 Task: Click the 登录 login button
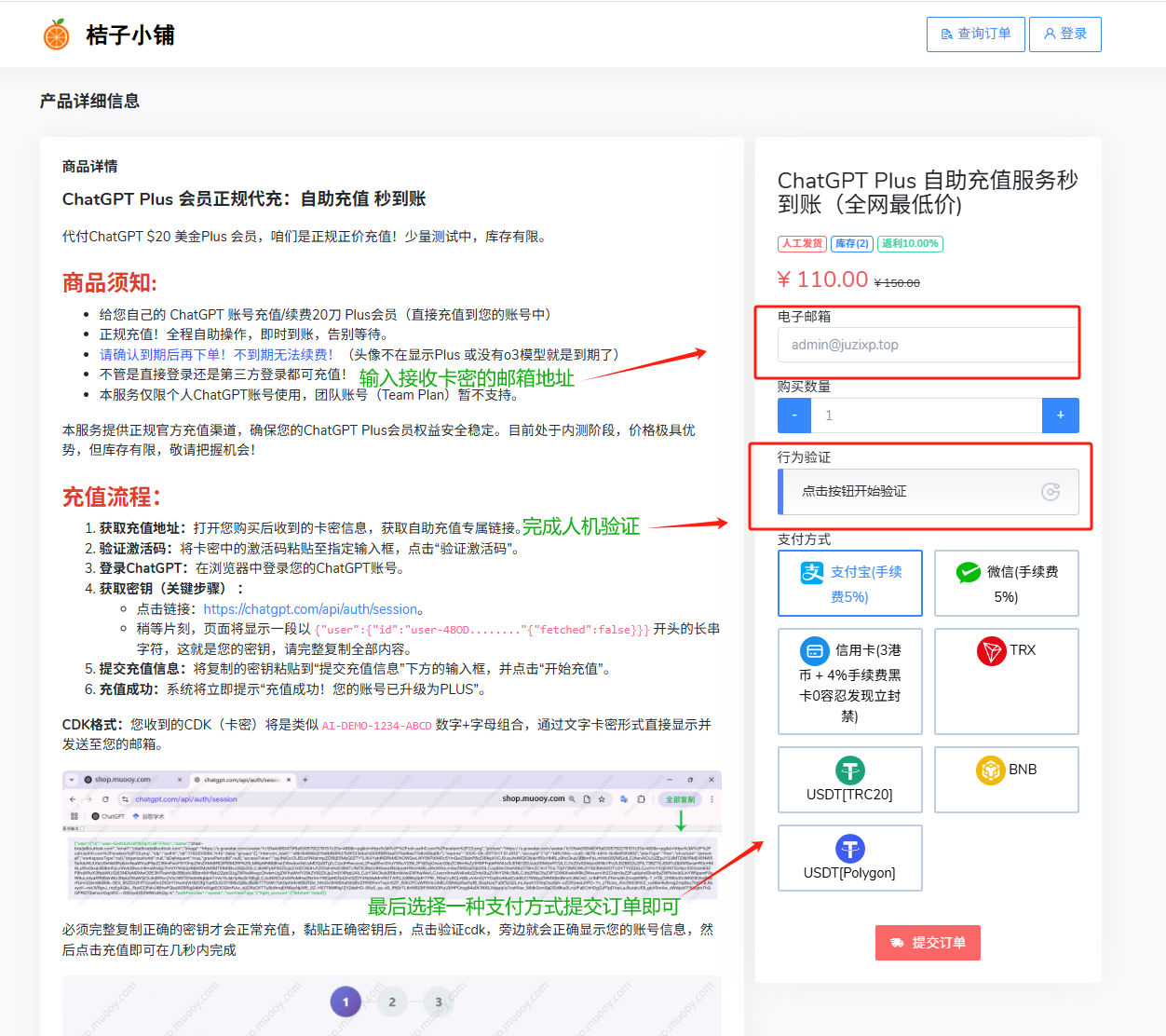click(1065, 34)
